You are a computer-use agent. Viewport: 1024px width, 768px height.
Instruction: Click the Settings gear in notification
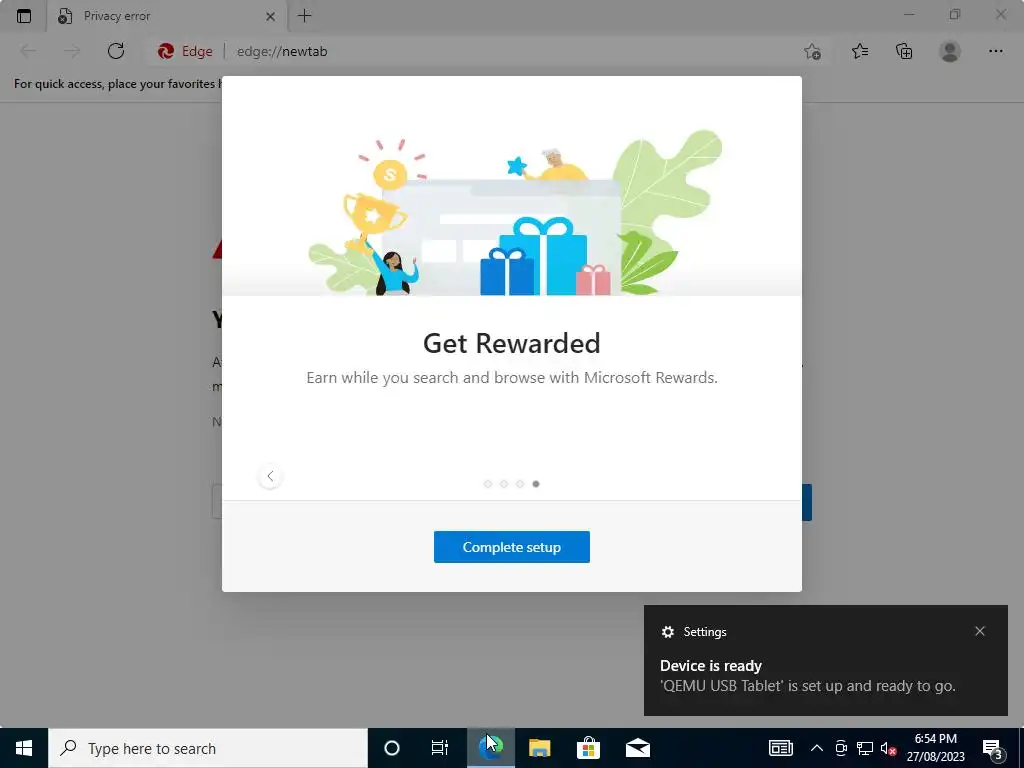tap(667, 632)
